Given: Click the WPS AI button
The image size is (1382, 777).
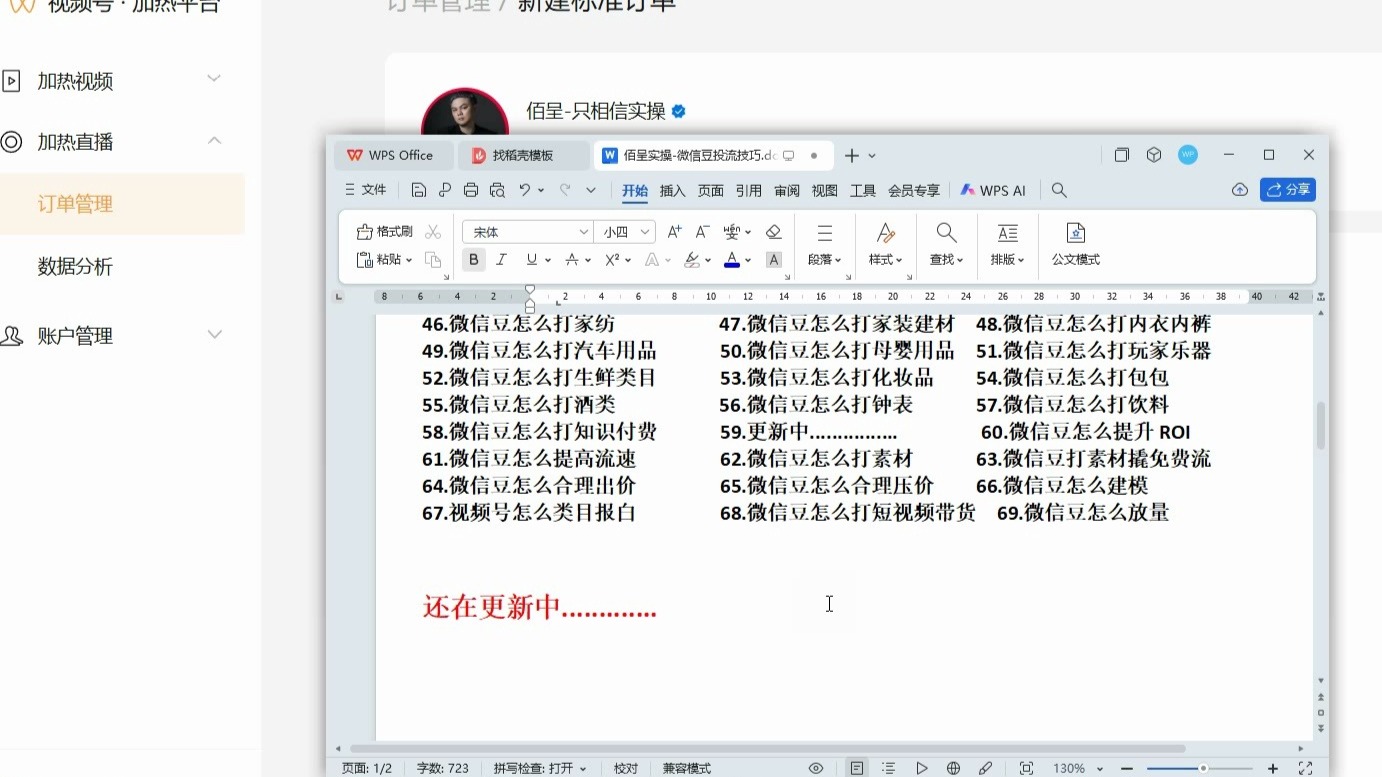Looking at the screenshot, I should pyautogui.click(x=994, y=190).
